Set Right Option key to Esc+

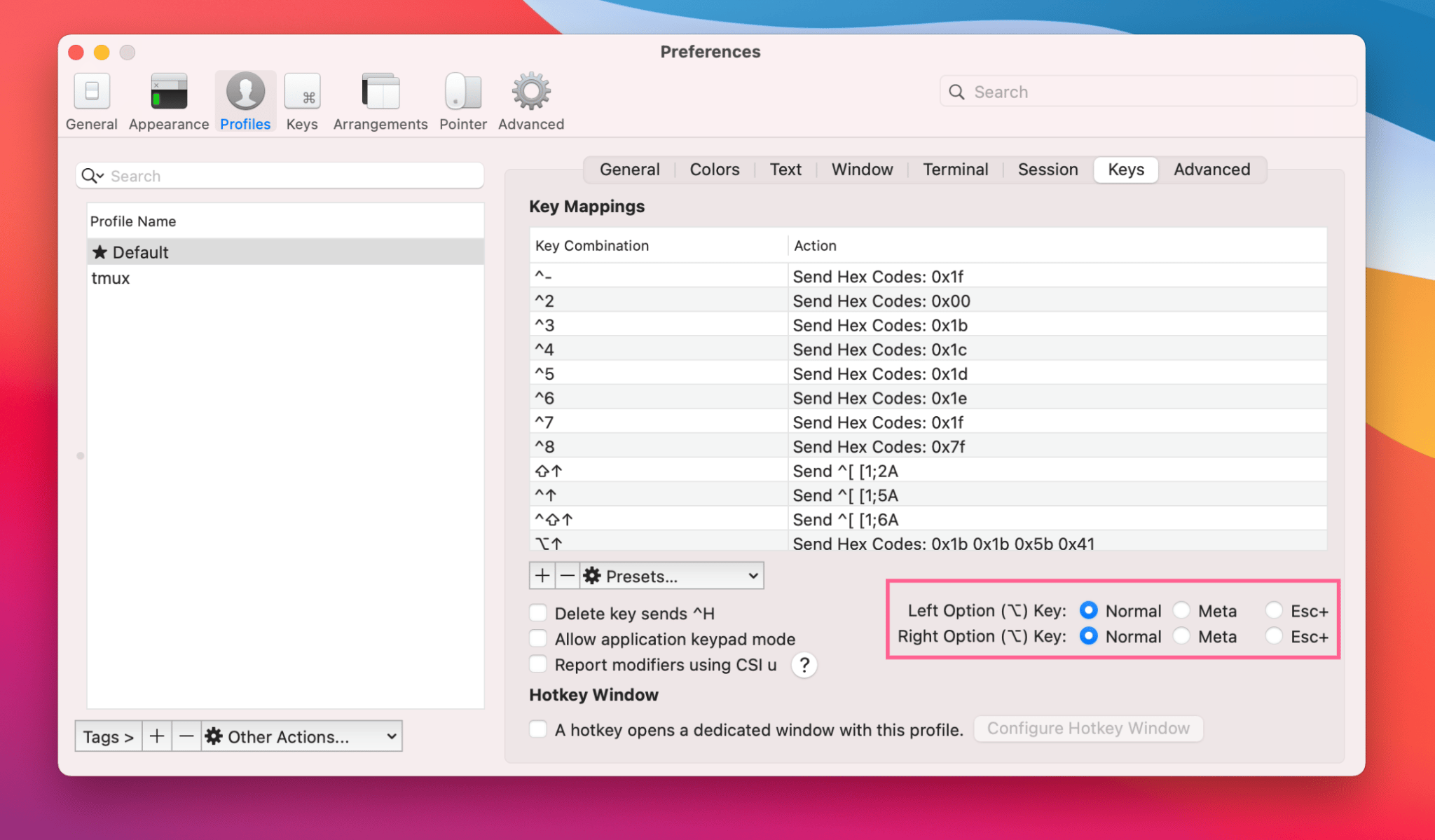tap(1274, 637)
